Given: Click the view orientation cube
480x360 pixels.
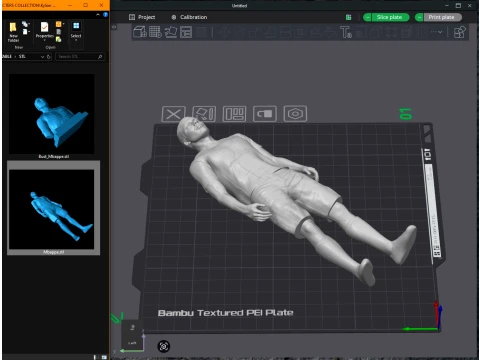Looking at the screenshot, I should [132, 334].
